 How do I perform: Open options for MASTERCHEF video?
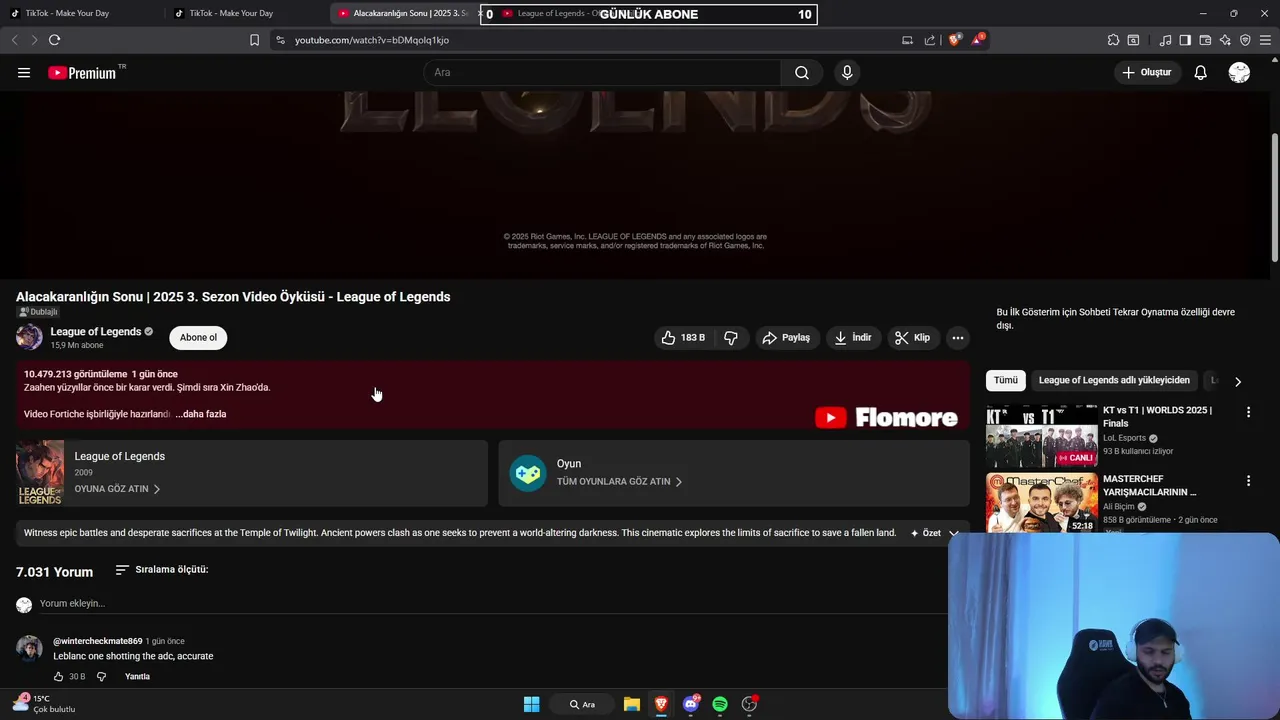[1248, 481]
